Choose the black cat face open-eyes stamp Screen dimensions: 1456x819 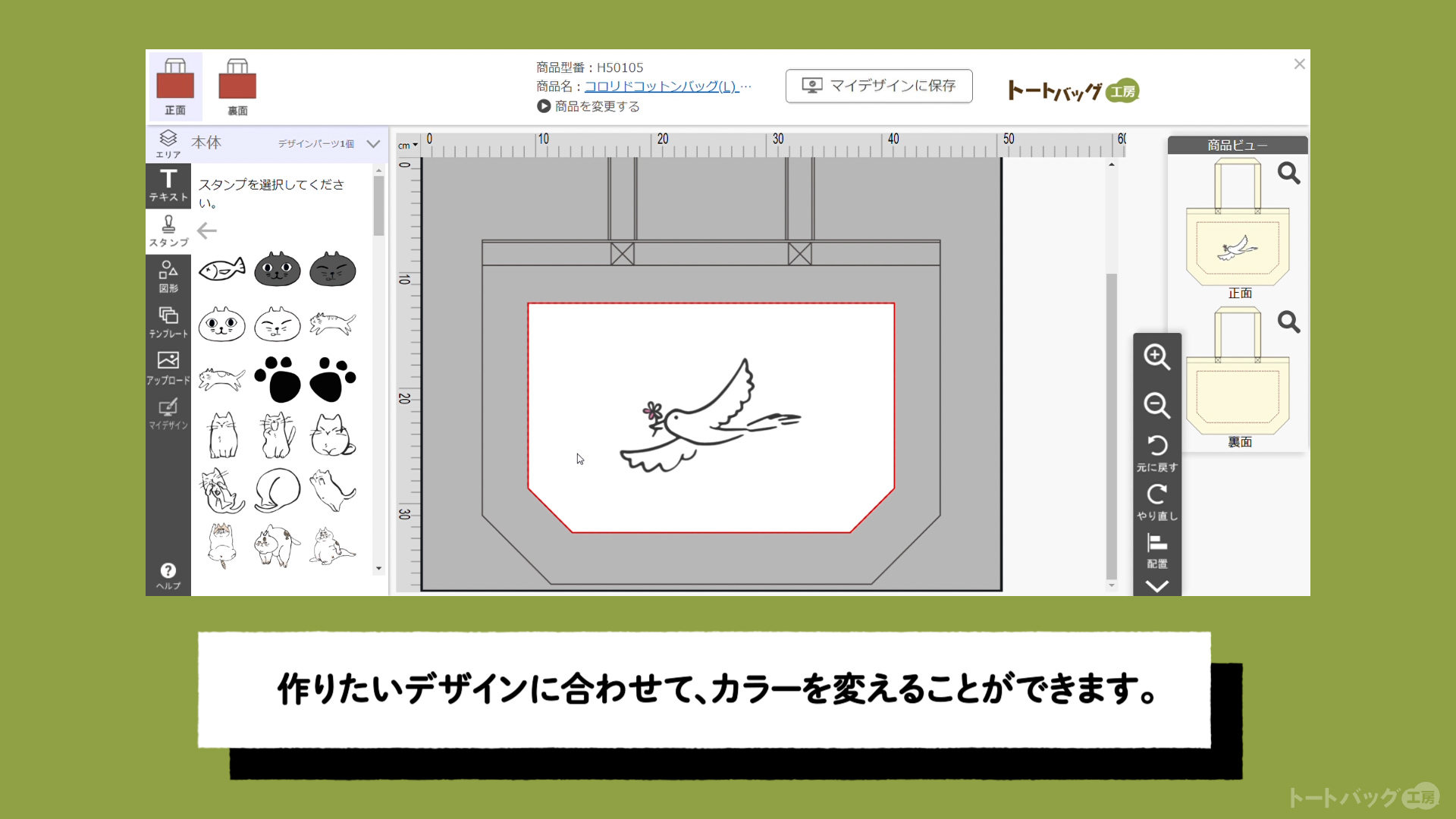(x=278, y=269)
